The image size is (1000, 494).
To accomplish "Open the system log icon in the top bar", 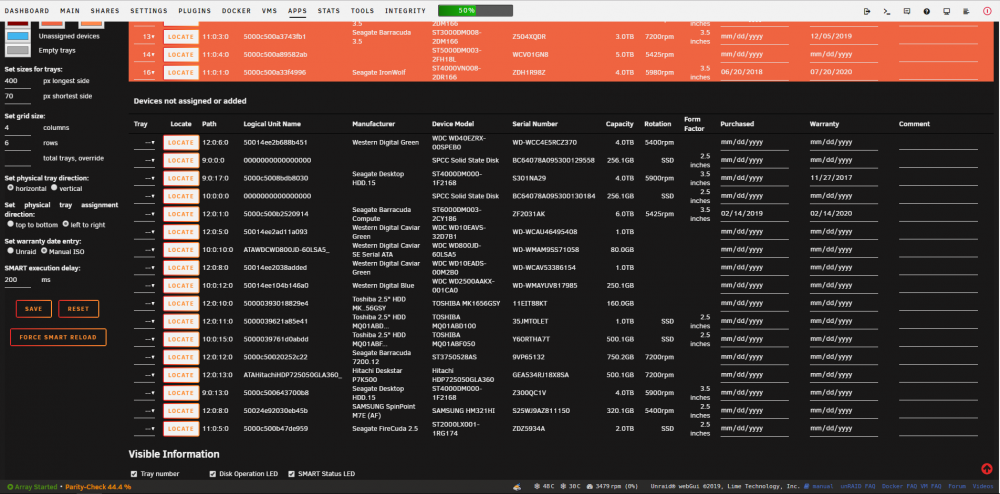I will pos(967,11).
